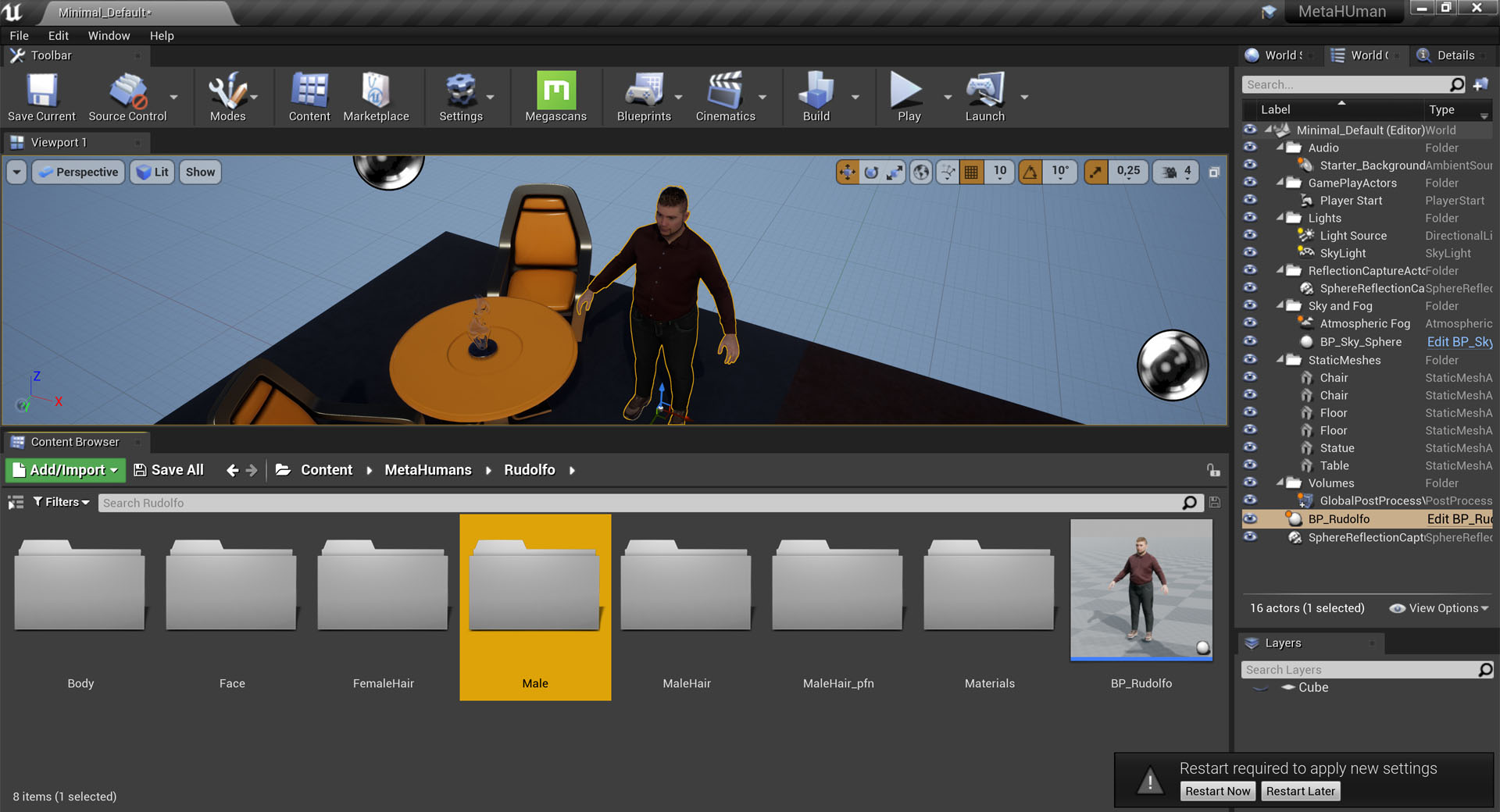Click the Play toolbar icon
The image size is (1500, 812).
pyautogui.click(x=909, y=97)
